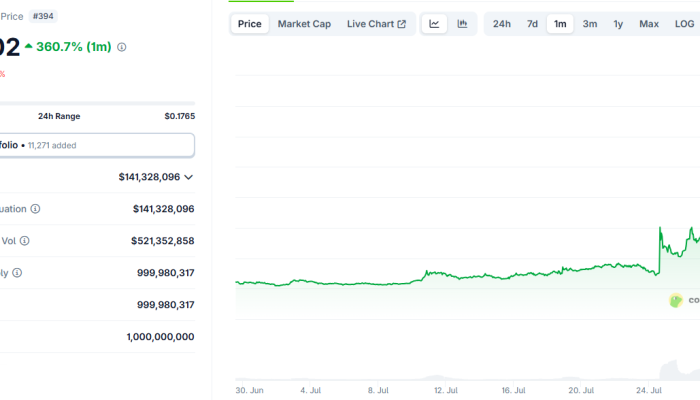The width and height of the screenshot is (700, 400).
Task: Open the Live Chart external link
Action: (376, 24)
